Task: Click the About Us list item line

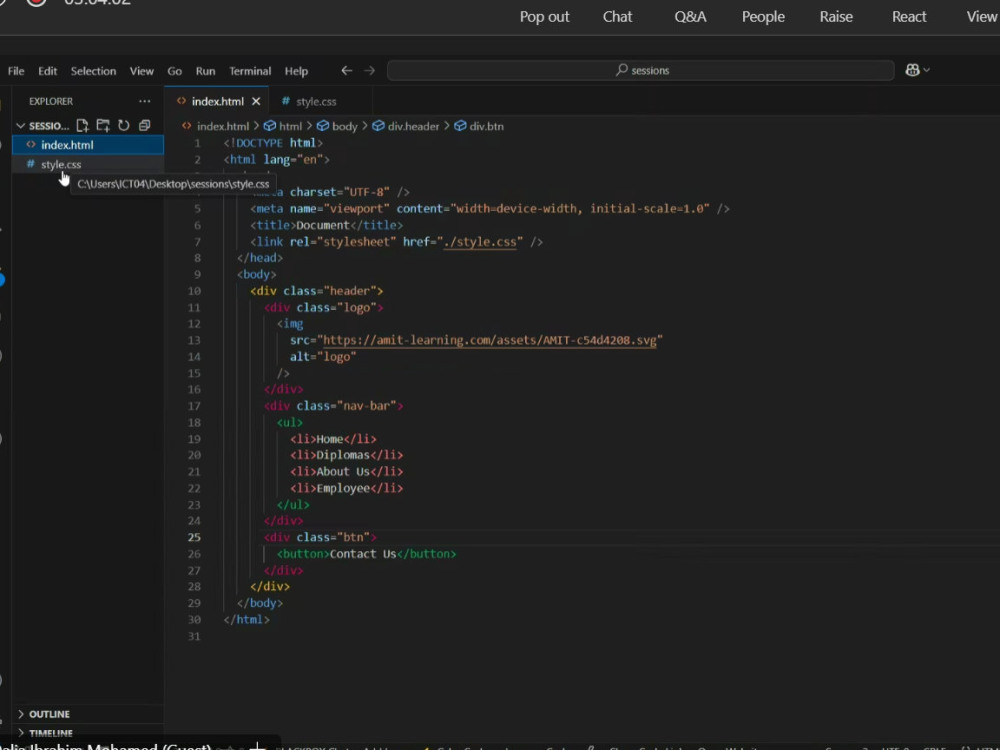Action: coord(346,471)
